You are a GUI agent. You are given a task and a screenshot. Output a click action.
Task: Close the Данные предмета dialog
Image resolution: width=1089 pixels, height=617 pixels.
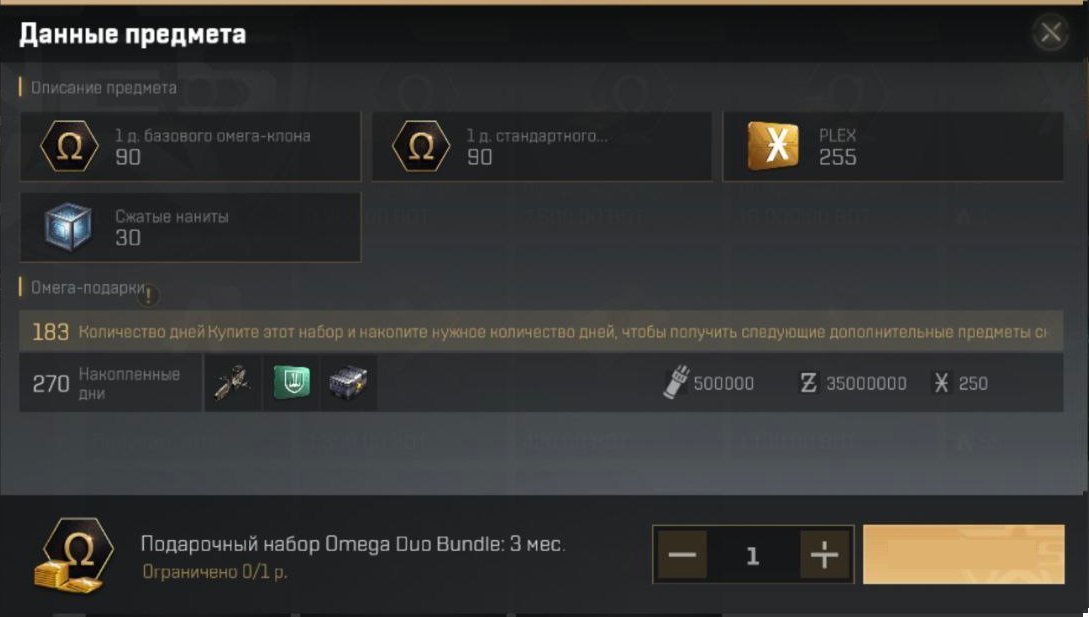[1051, 32]
